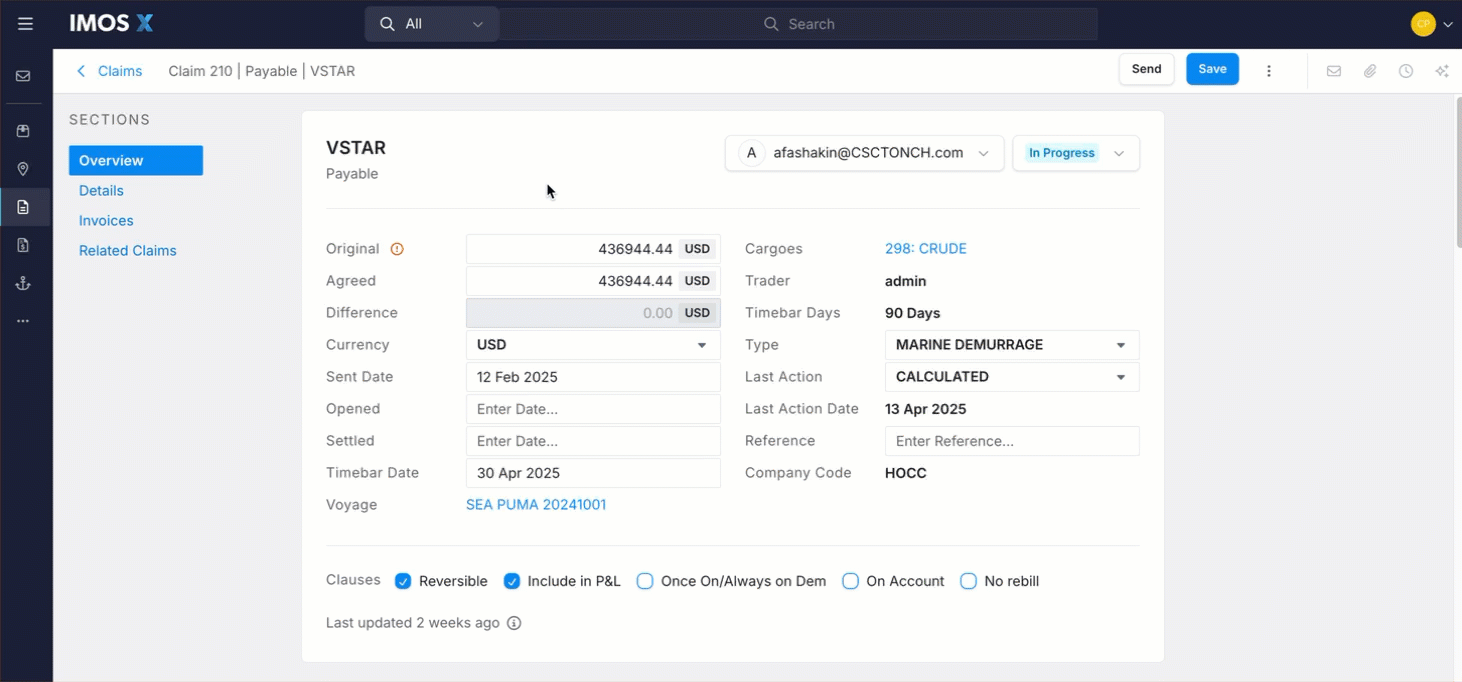
Task: Click the Reference input field
Action: (x=1012, y=441)
